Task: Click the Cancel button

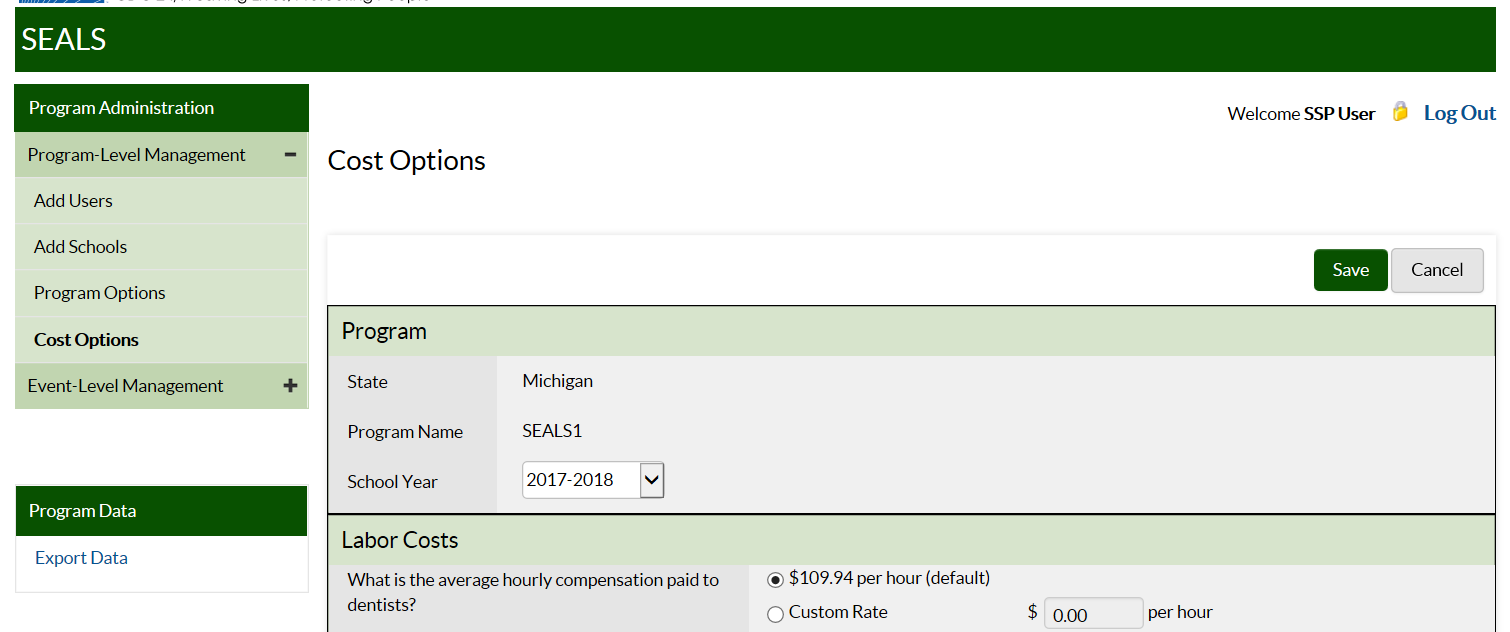Action: pos(1437,270)
